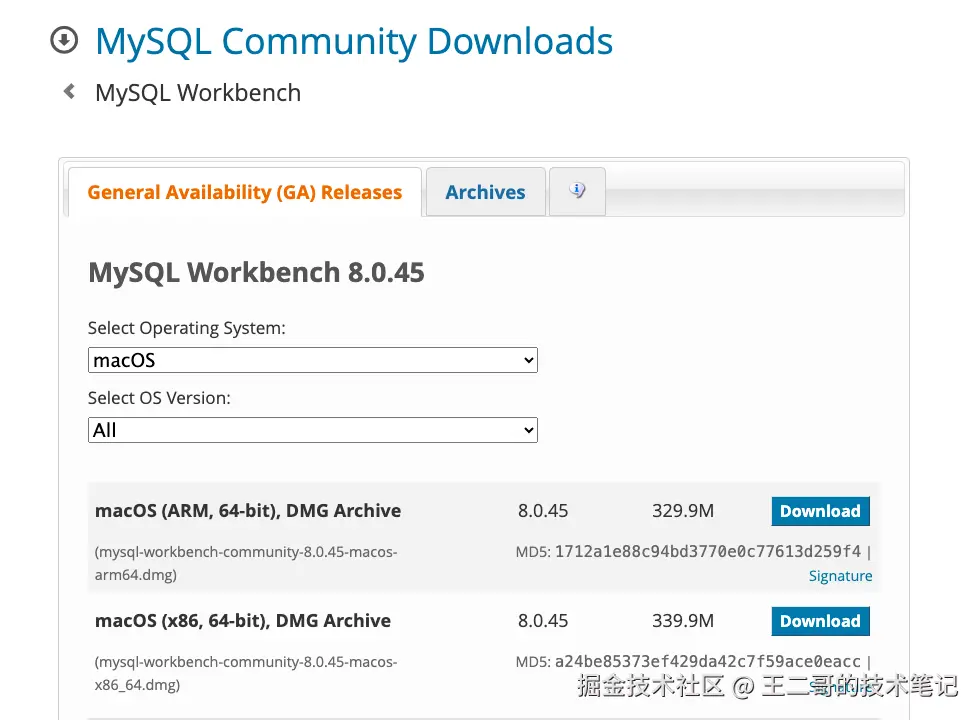Viewport: 979px width, 720px height.
Task: Click the x86 archive MD5 hash
Action: (x=707, y=661)
